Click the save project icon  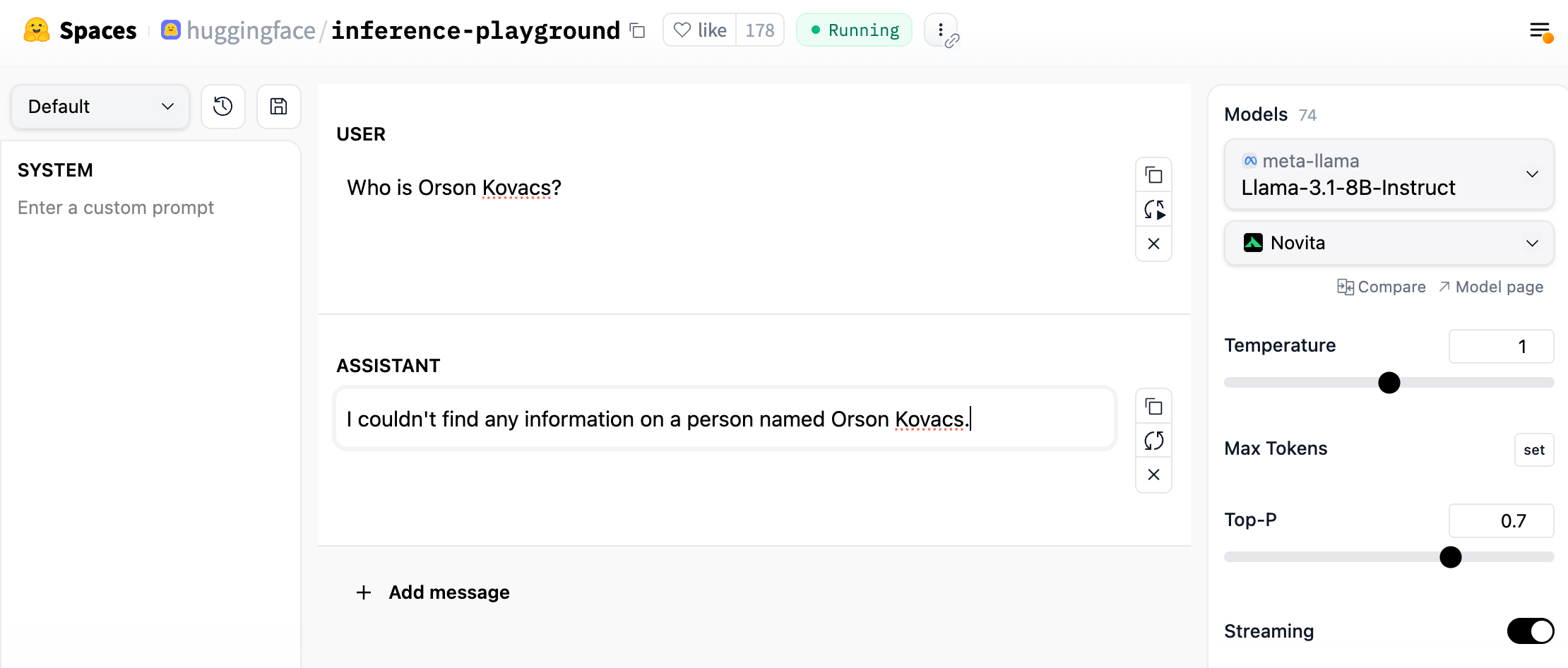(x=279, y=107)
